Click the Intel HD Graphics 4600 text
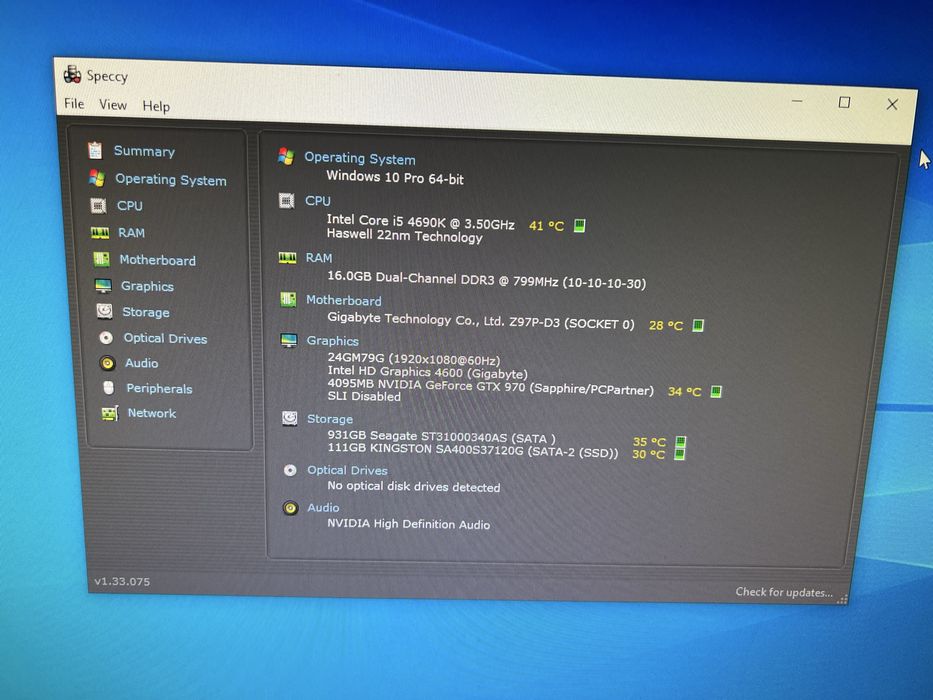The height and width of the screenshot is (700, 933). (428, 372)
